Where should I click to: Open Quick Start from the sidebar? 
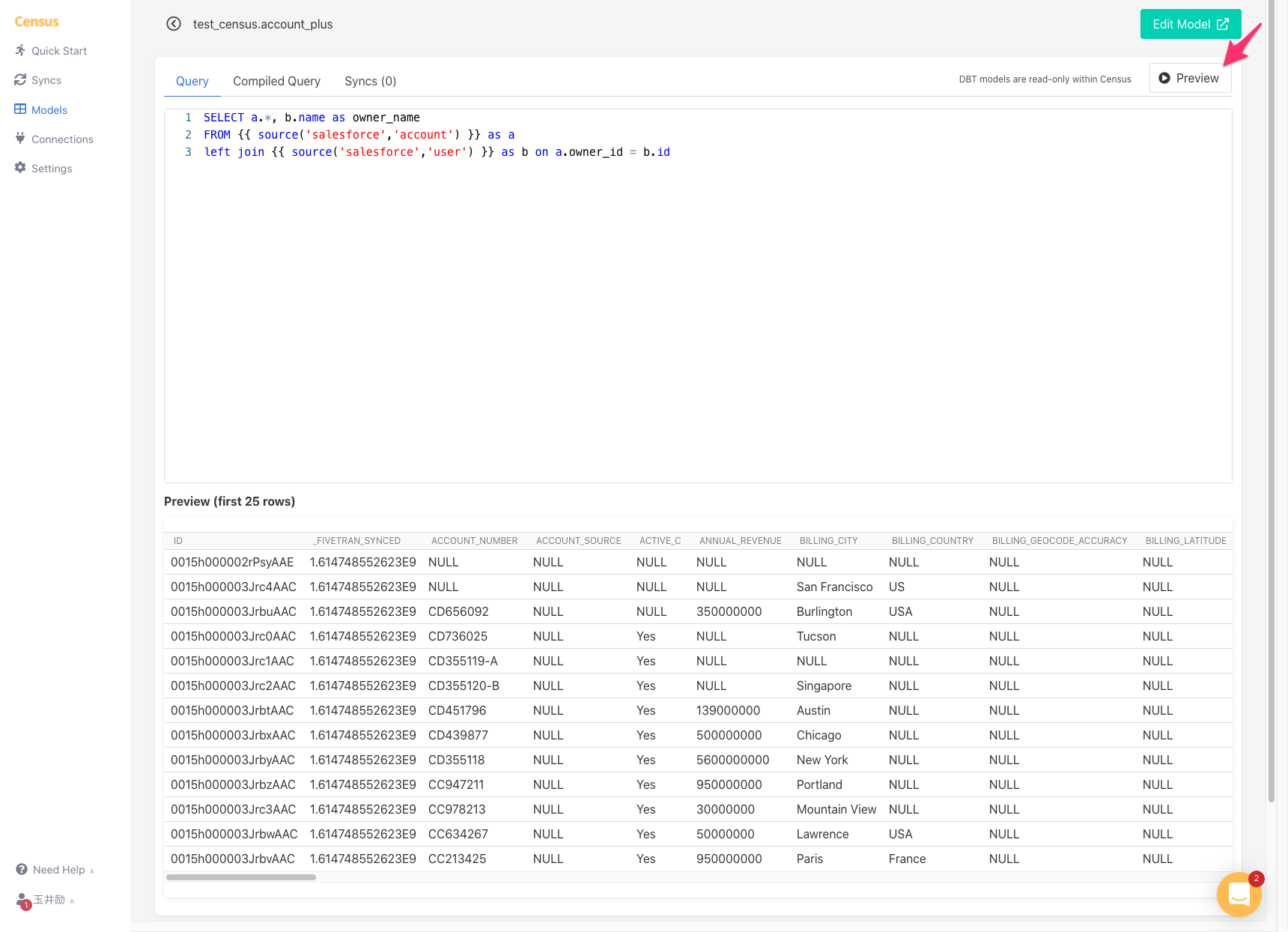click(x=58, y=50)
